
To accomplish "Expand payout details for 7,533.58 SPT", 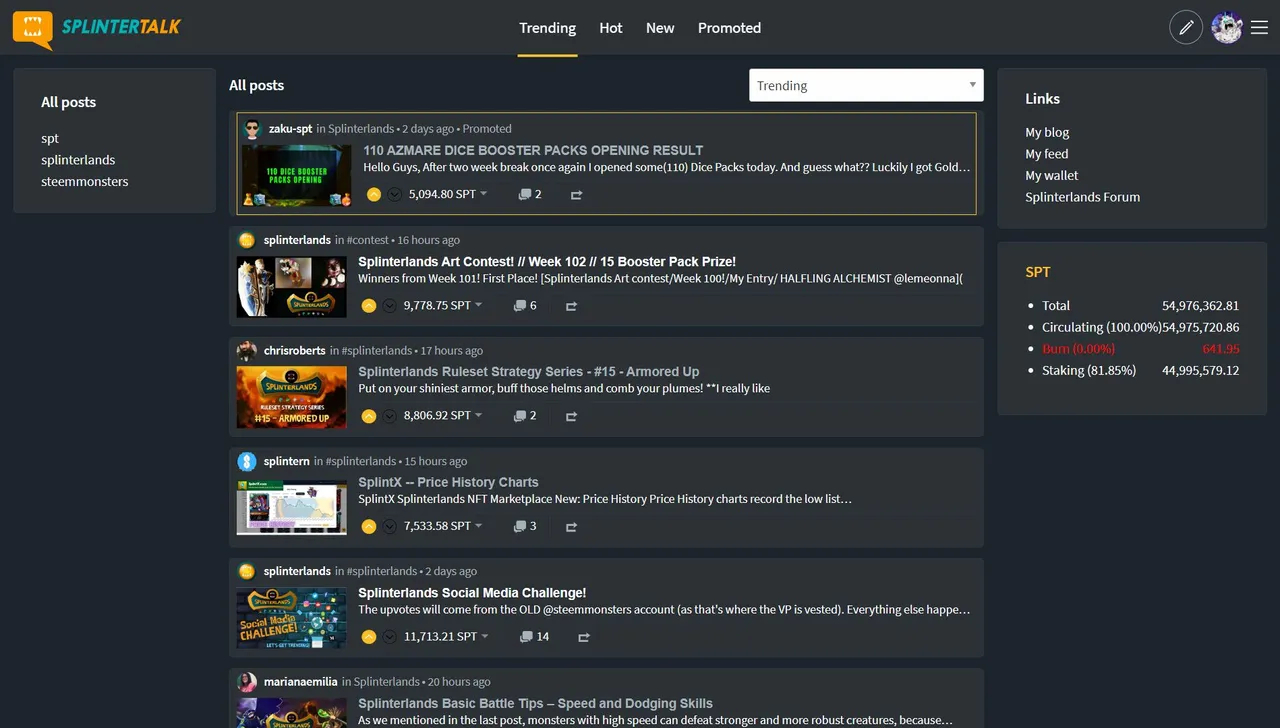I will [x=479, y=525].
